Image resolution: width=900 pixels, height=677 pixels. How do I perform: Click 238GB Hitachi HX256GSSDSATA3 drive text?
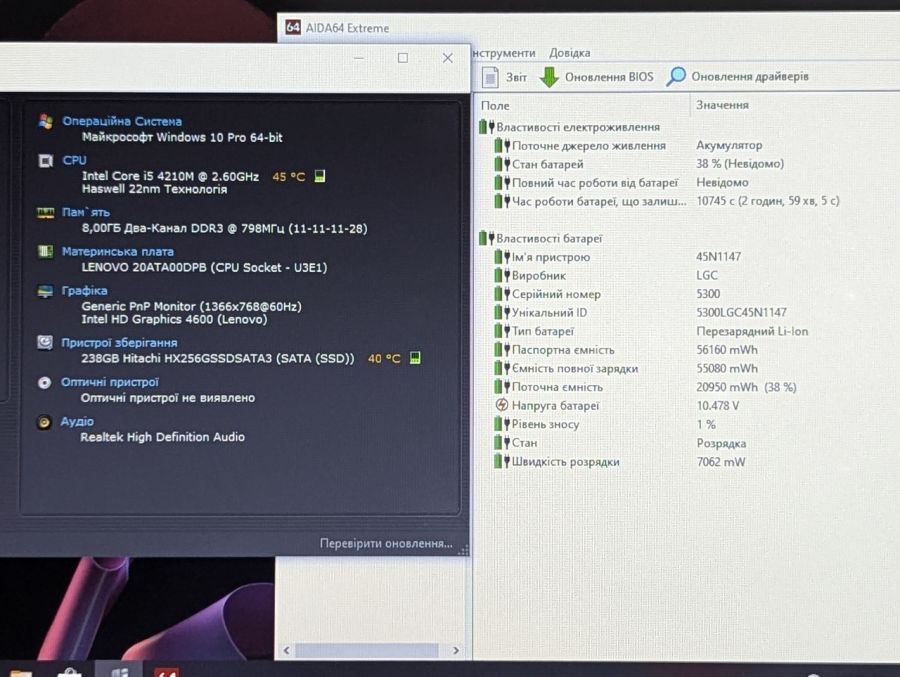[x=218, y=358]
